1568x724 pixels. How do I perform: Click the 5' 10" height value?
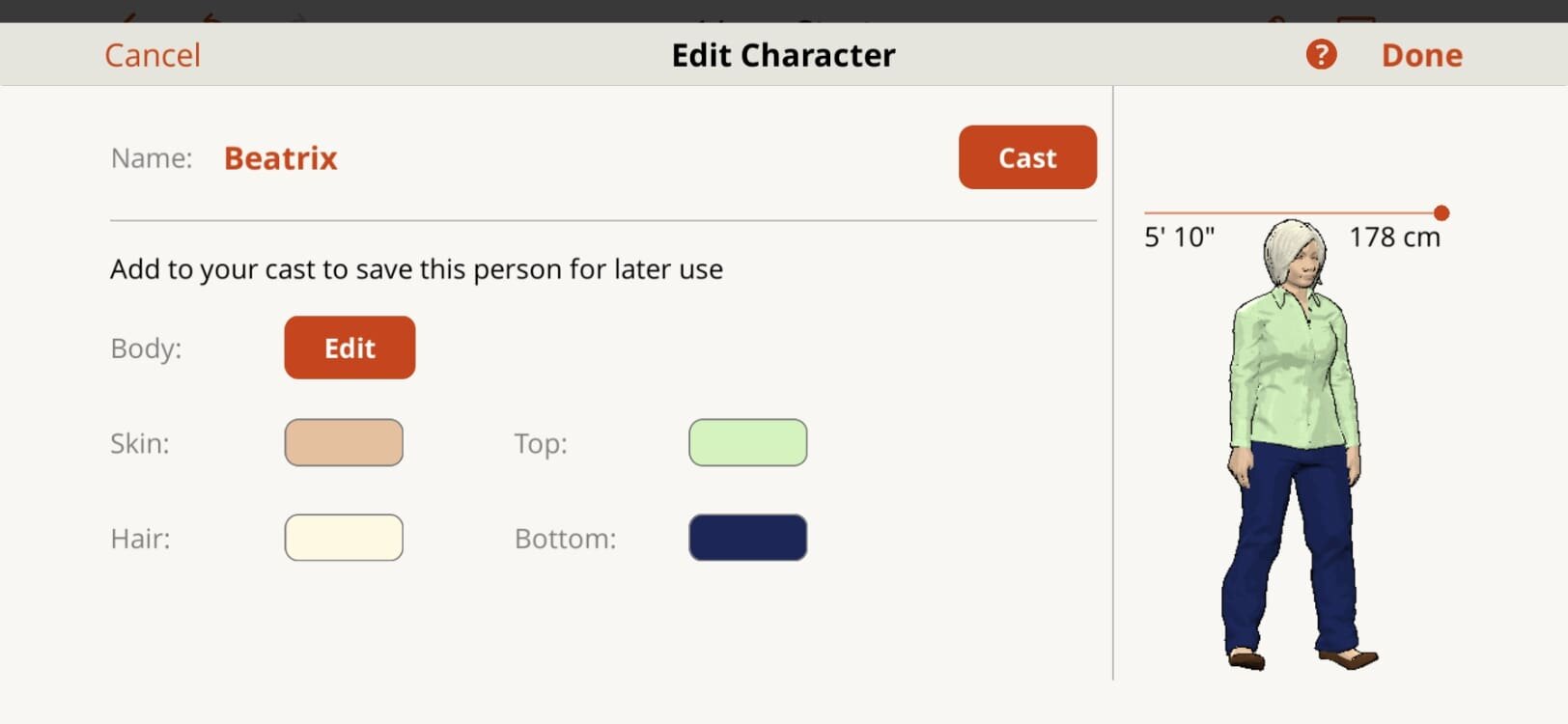pos(1180,235)
